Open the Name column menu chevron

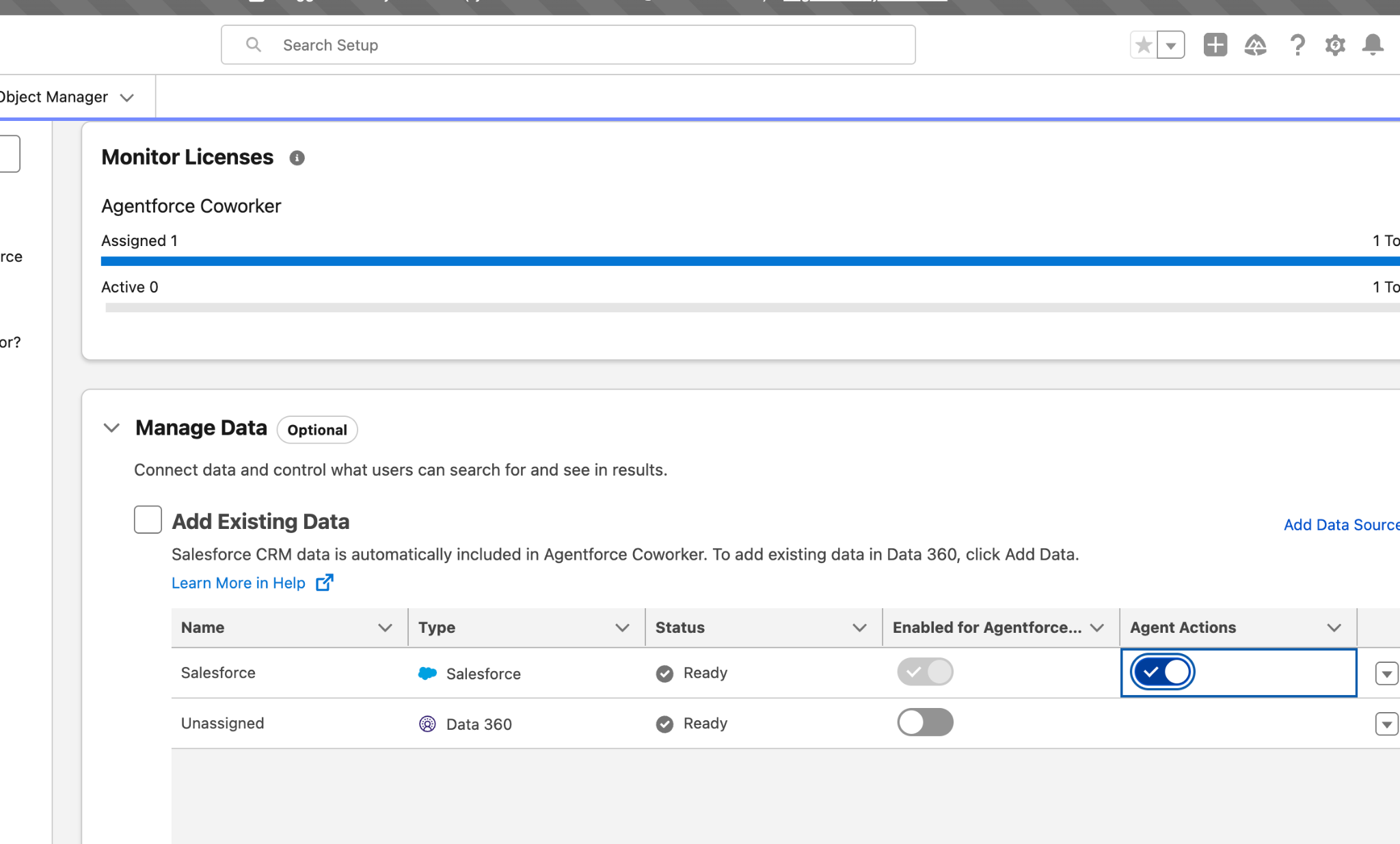(x=385, y=627)
